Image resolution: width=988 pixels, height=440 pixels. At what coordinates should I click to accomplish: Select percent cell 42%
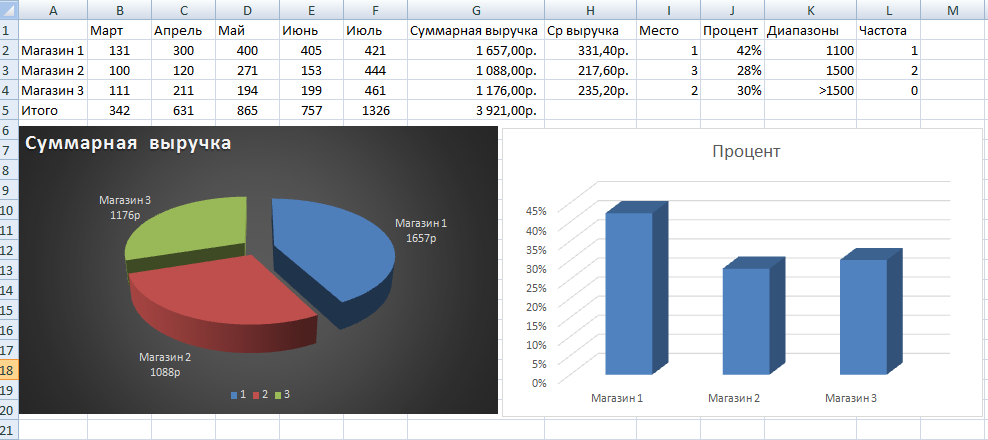(732, 50)
